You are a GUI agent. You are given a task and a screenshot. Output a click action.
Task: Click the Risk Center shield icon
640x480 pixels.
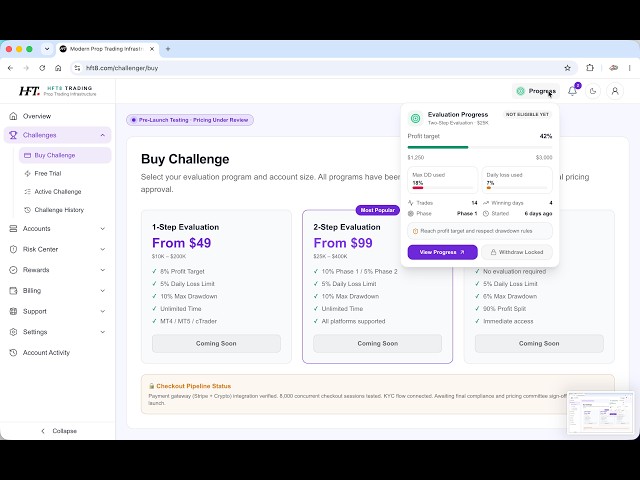coord(13,249)
